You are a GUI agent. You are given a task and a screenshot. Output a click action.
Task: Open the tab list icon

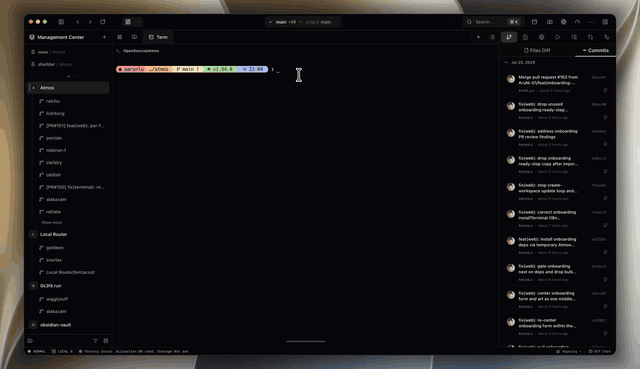[x=492, y=37]
